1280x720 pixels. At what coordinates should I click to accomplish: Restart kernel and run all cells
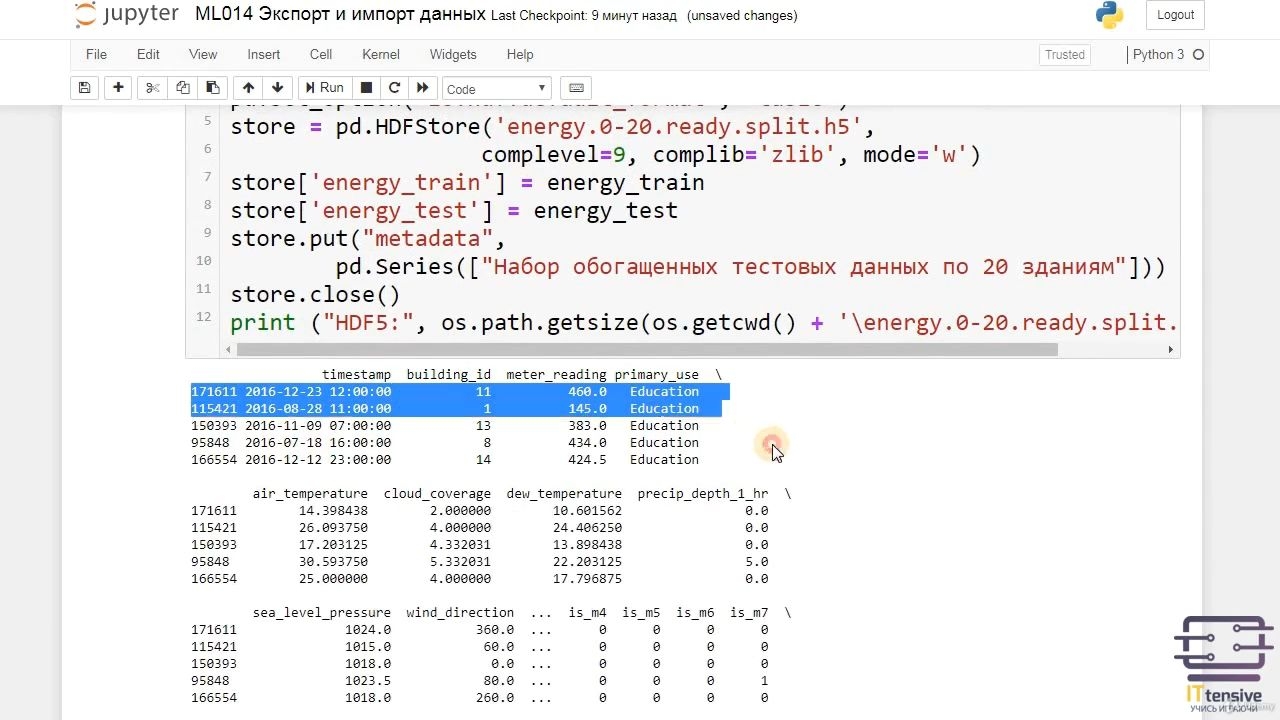(423, 88)
